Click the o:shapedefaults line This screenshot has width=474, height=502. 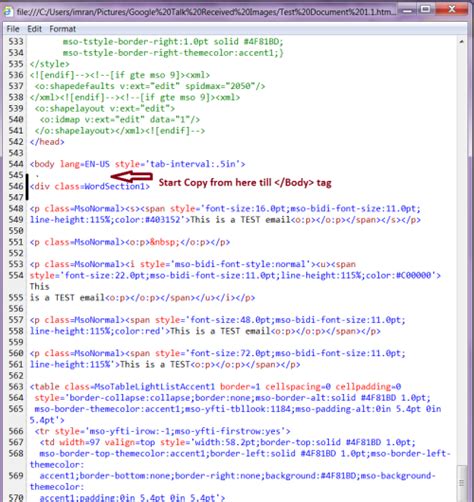point(150,86)
